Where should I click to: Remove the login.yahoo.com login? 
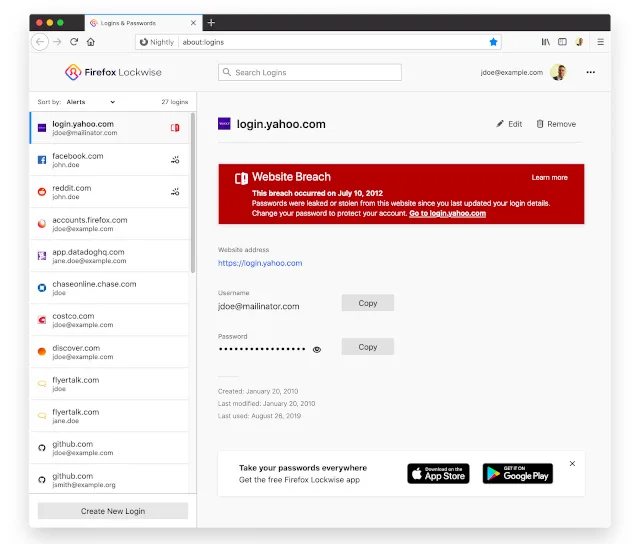pos(556,124)
